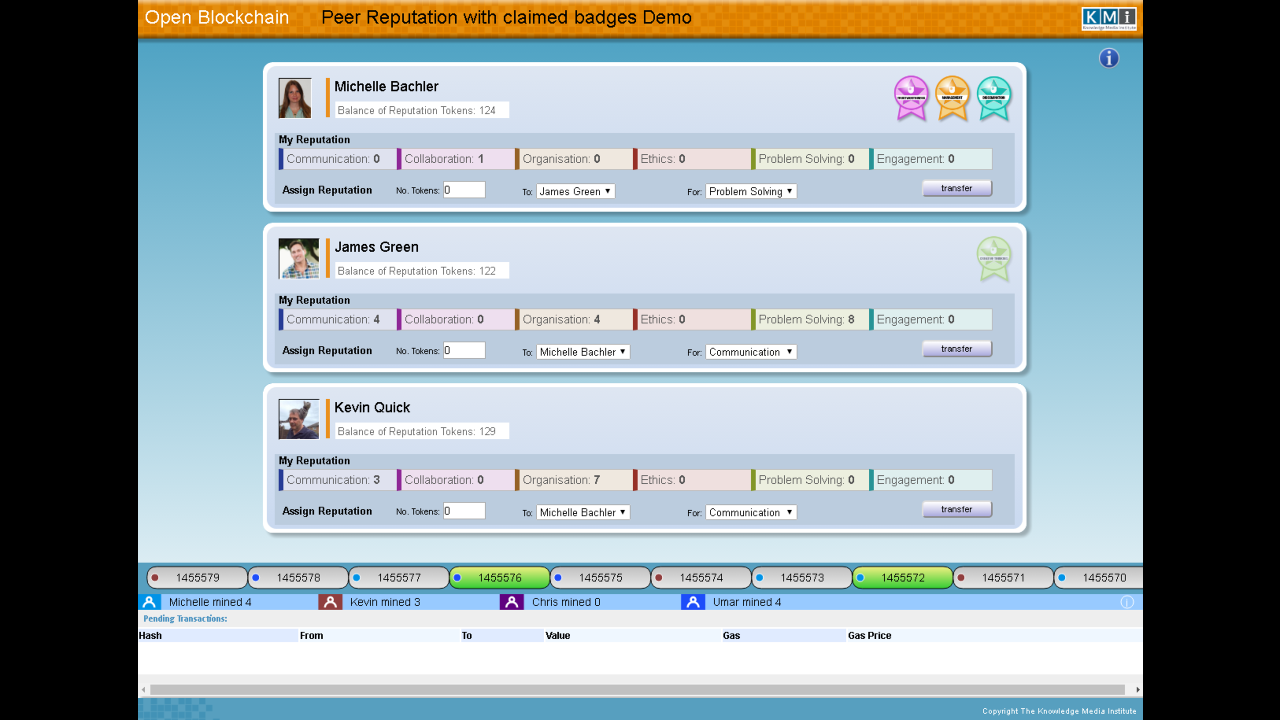The width and height of the screenshot is (1280, 720).
Task: Click the blue info icon at top right
Action: pyautogui.click(x=1108, y=58)
